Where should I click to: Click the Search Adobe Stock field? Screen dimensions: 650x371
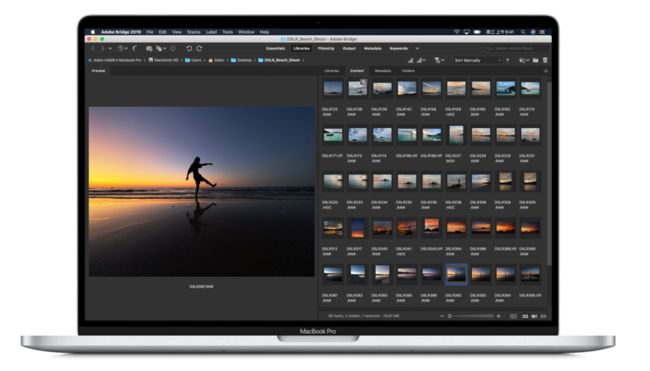point(514,48)
